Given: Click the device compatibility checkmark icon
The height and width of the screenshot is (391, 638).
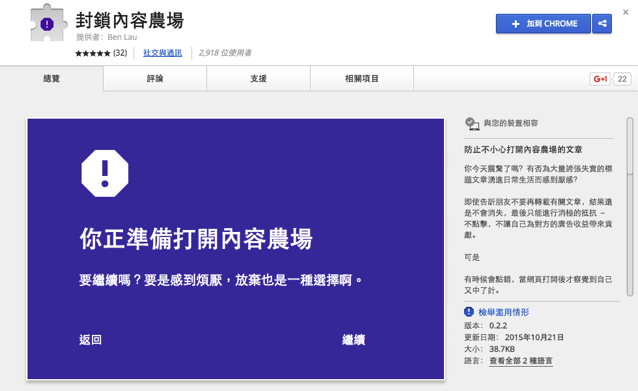Looking at the screenshot, I should click(x=472, y=123).
